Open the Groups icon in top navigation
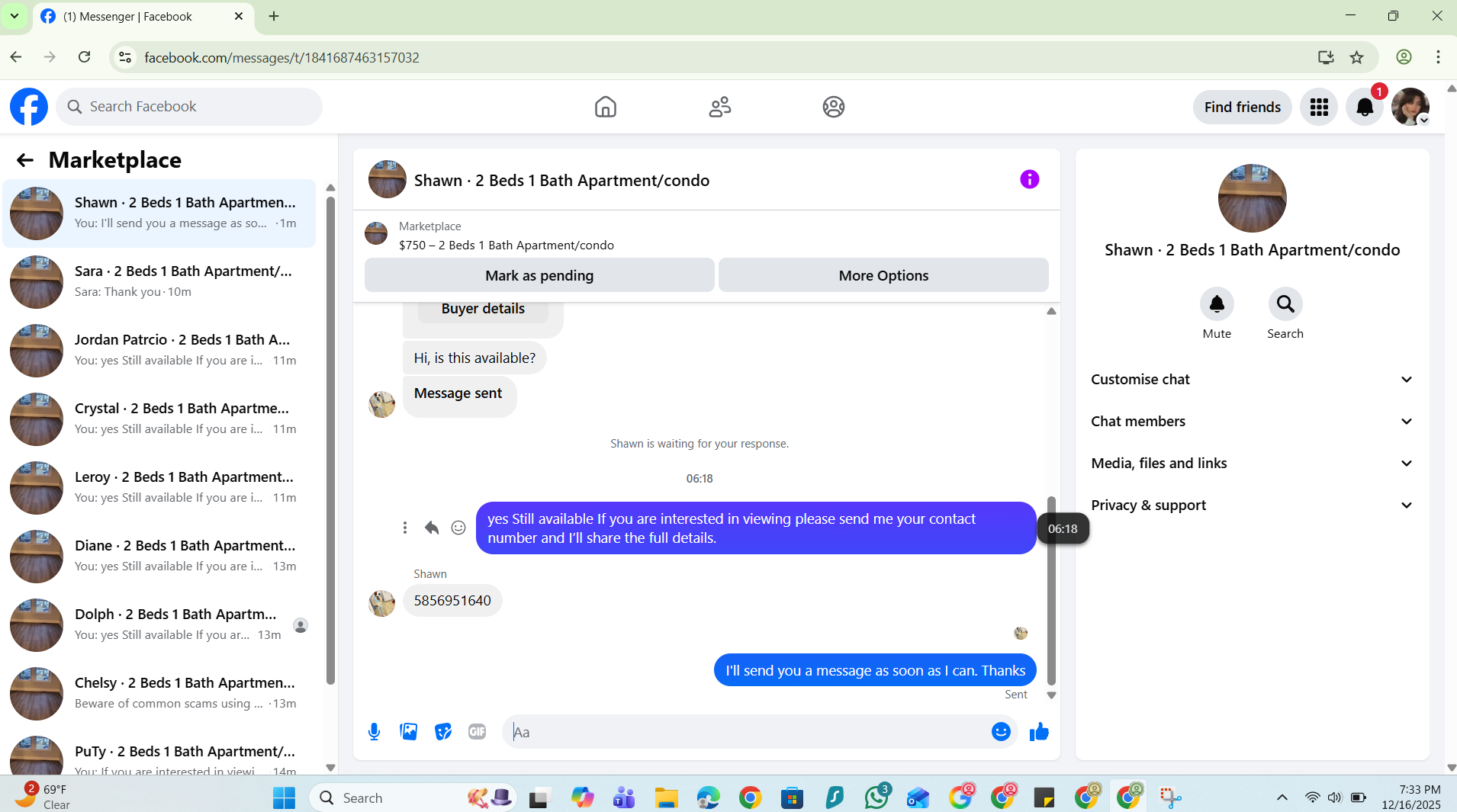 pyautogui.click(x=834, y=107)
